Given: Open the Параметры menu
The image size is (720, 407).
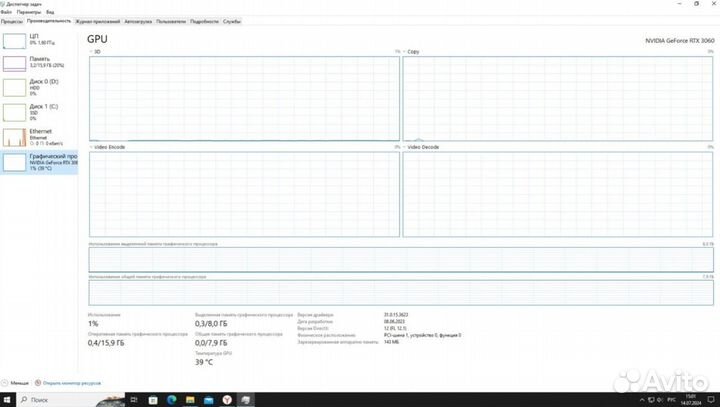Looking at the screenshot, I should pos(28,12).
